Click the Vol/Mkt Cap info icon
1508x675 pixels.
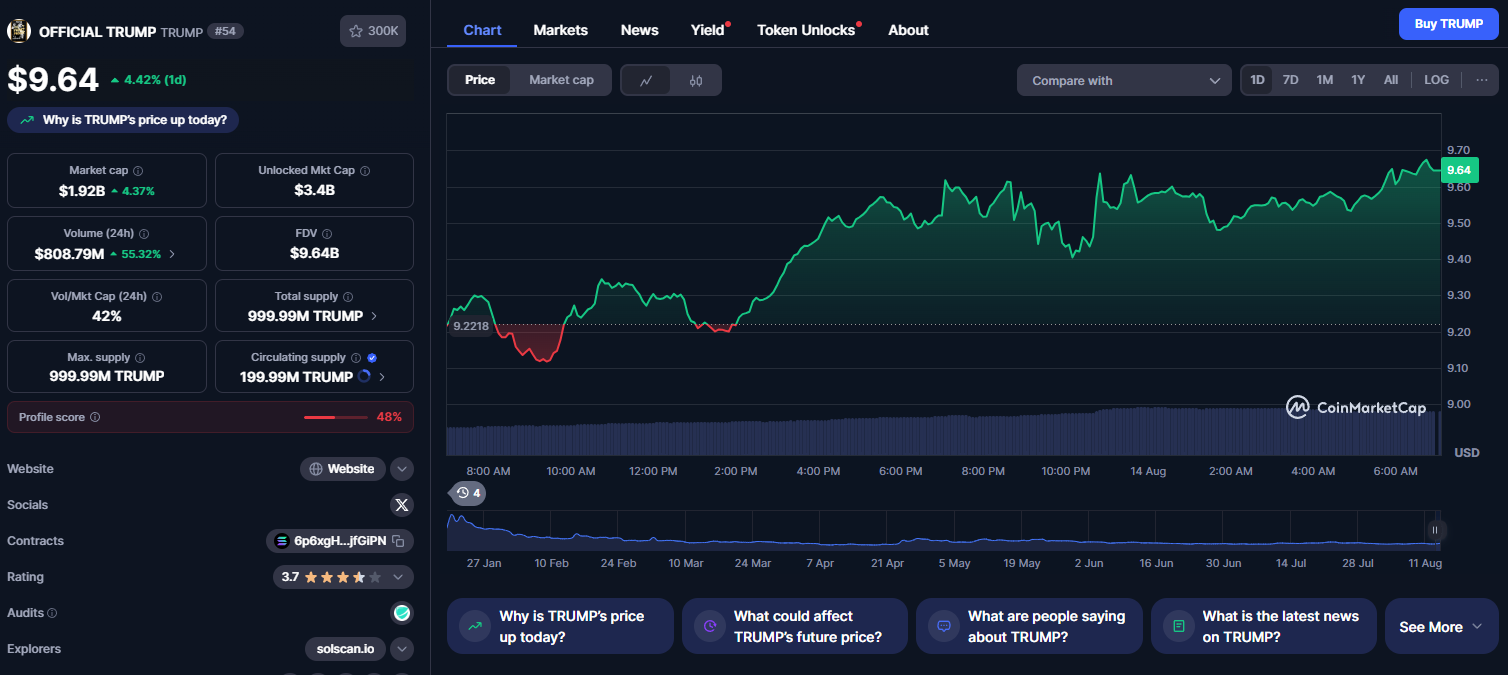click(x=157, y=297)
